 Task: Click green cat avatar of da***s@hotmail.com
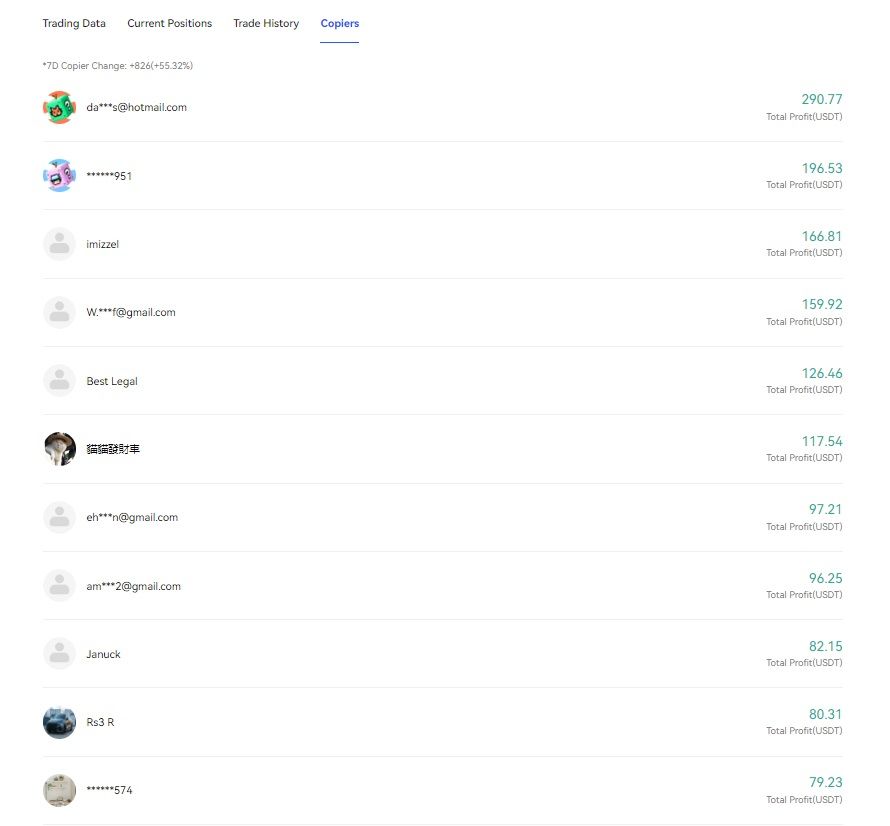tap(60, 107)
